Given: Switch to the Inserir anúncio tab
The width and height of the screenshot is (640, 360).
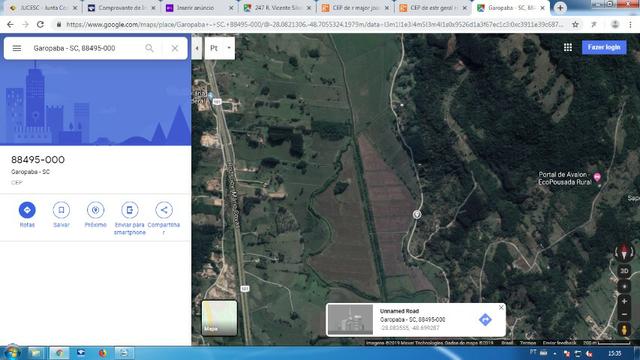Looking at the screenshot, I should pos(199,8).
